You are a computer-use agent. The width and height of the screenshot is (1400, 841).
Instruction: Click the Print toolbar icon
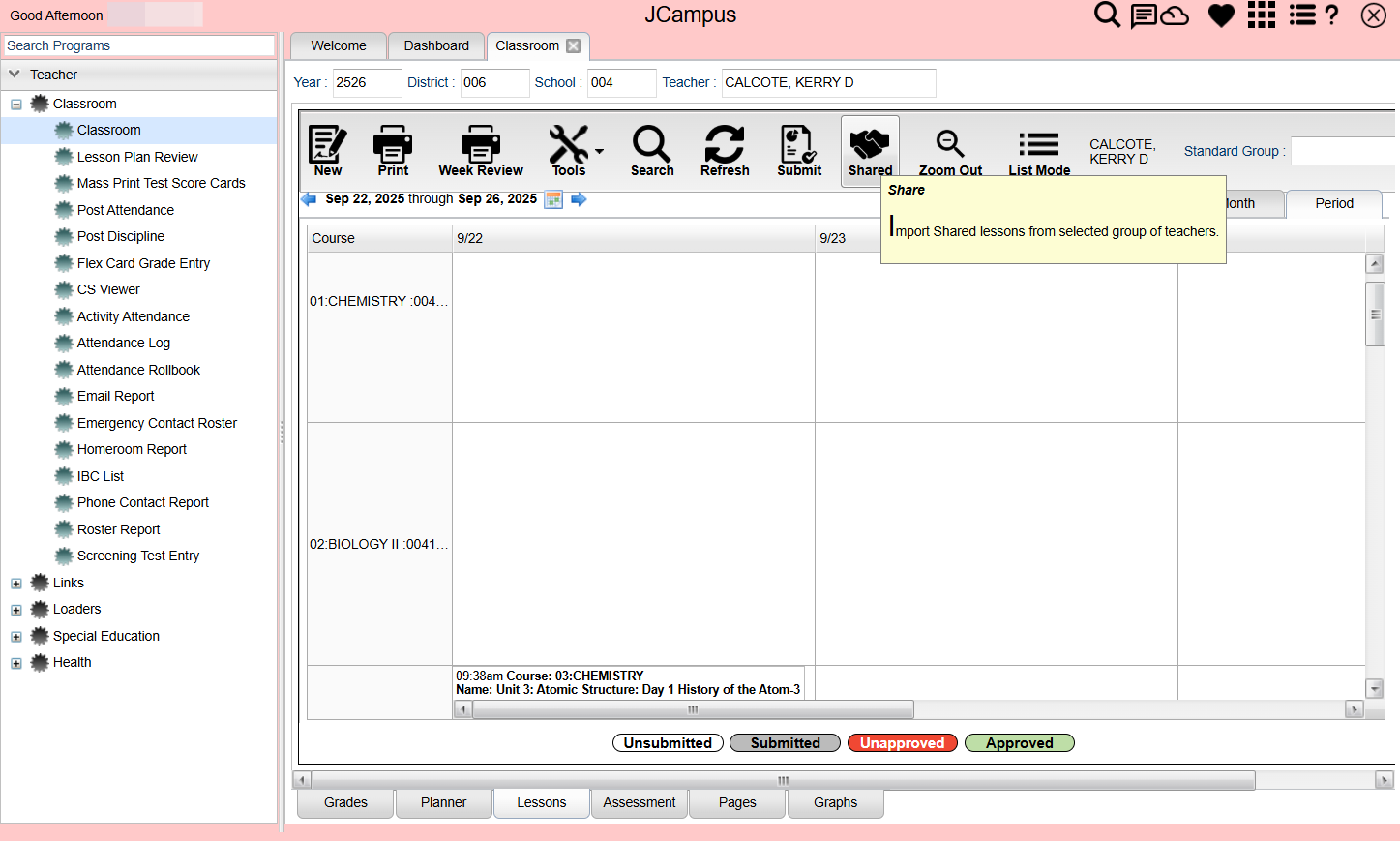coord(393,150)
